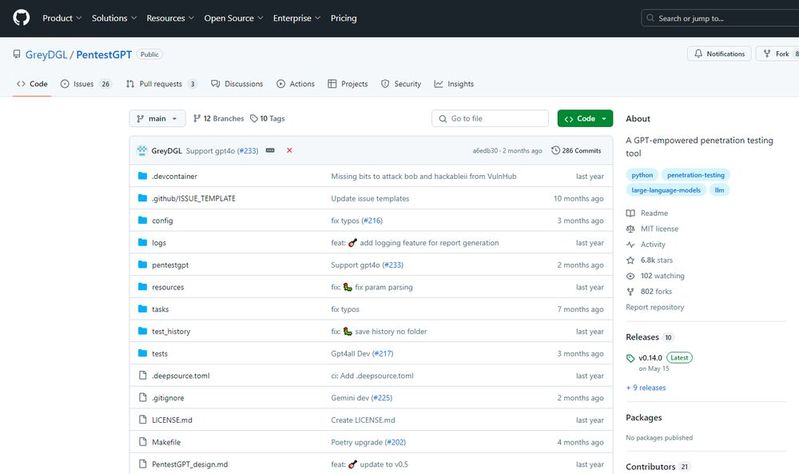This screenshot has height=474, width=799.
Task: Open the GreyDGL owner profile link
Action: [x=46, y=55]
